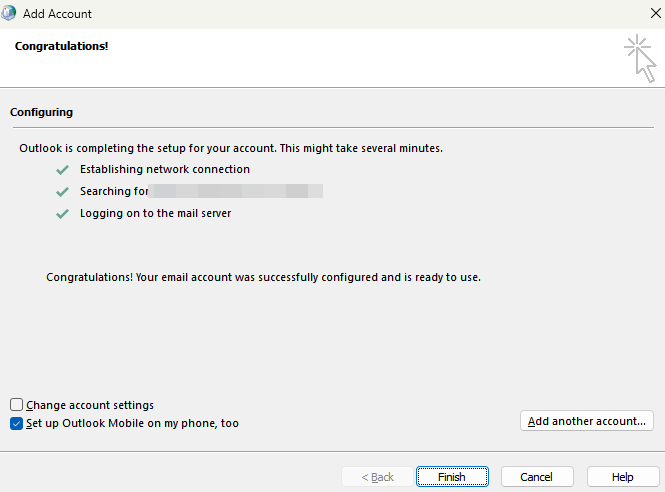Click the Establishing network connection status text
665x492 pixels.
click(x=165, y=169)
